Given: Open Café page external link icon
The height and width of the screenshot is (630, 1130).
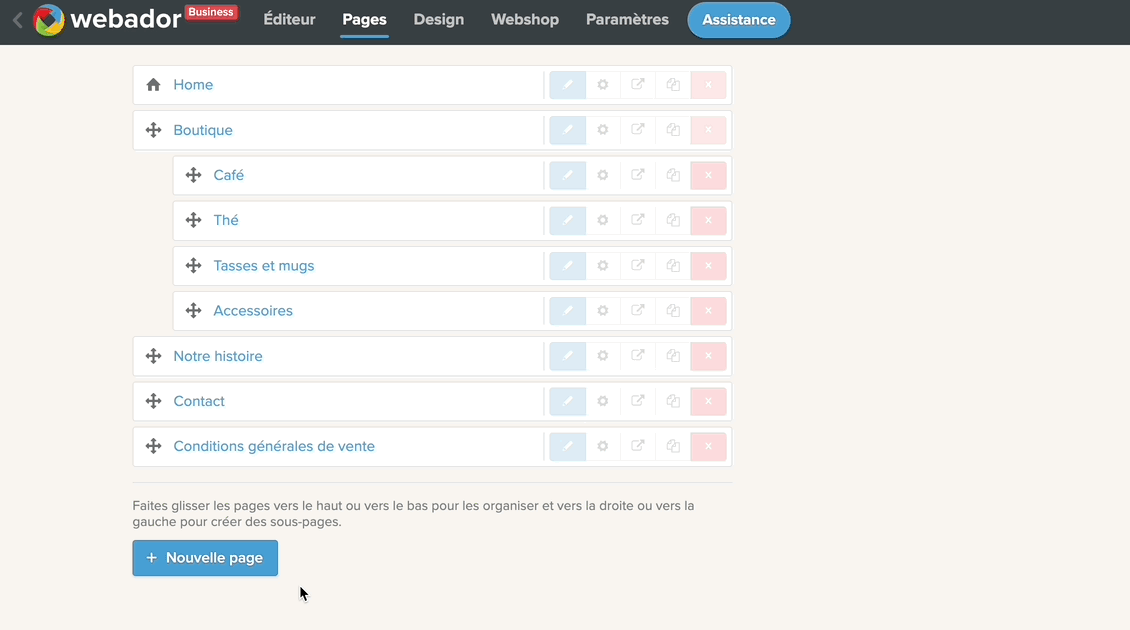Looking at the screenshot, I should tap(638, 175).
